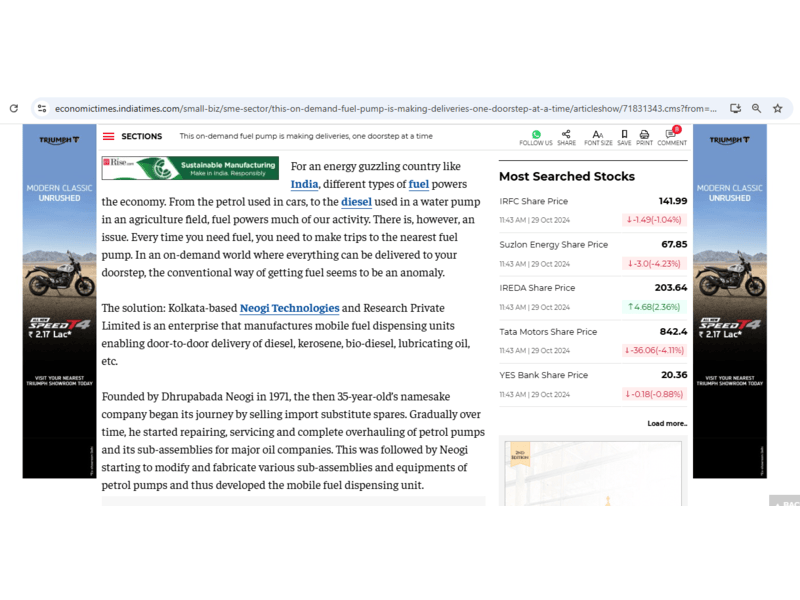Save the article with the bookmark icon
The height and width of the screenshot is (600, 800).
click(624, 134)
